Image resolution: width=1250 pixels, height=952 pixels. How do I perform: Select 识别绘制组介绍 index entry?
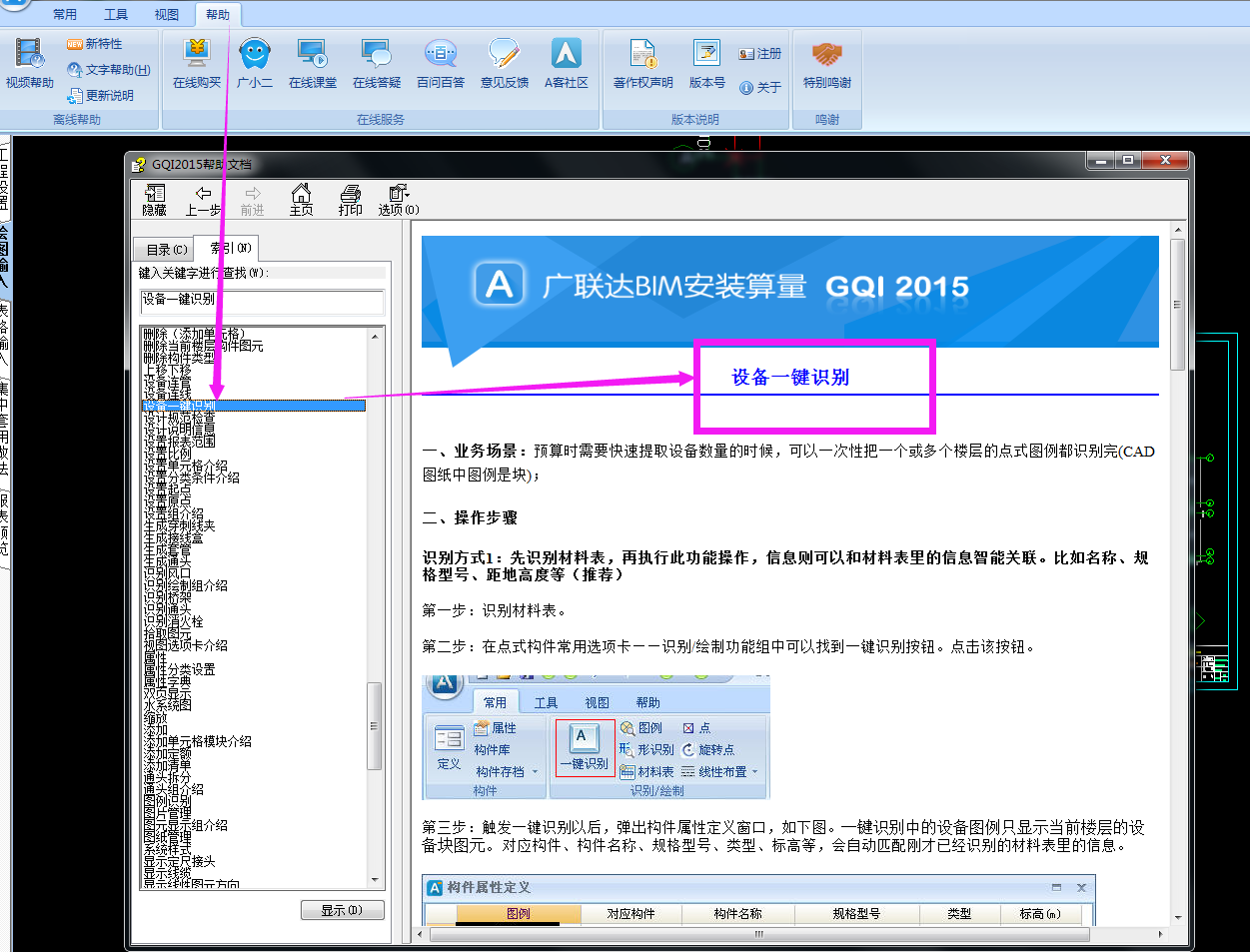(x=185, y=585)
